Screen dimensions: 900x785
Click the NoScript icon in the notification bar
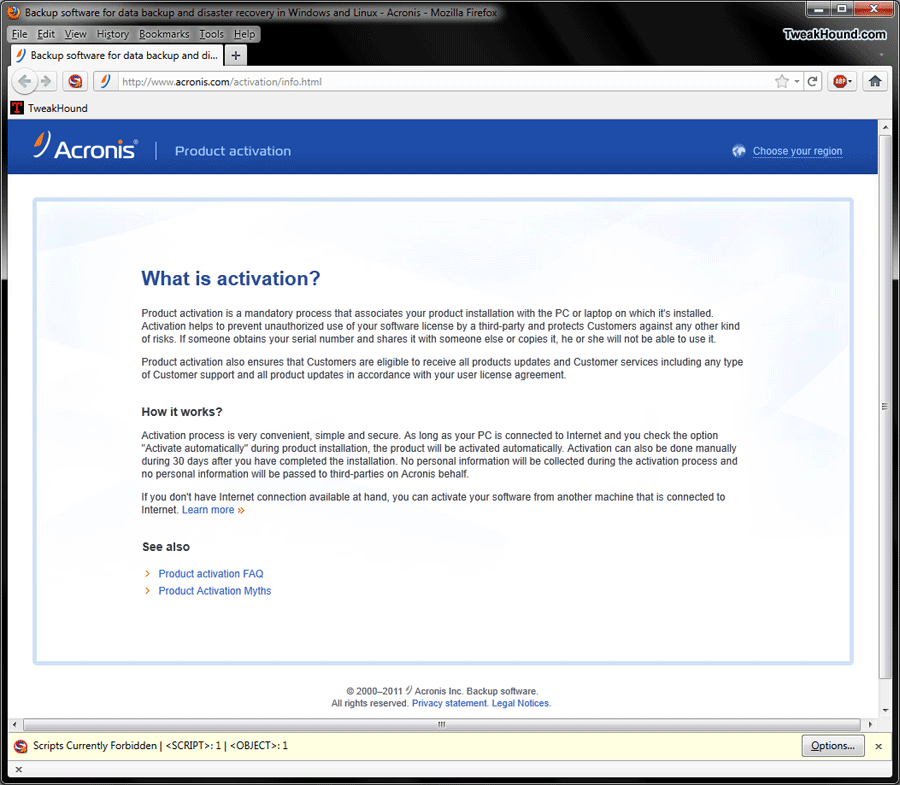click(x=21, y=746)
